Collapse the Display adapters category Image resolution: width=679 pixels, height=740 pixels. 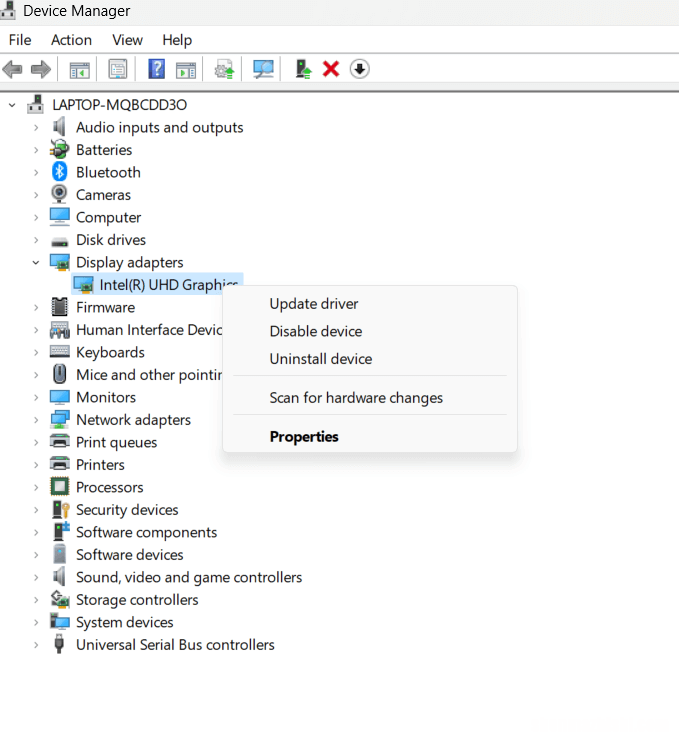(x=36, y=262)
